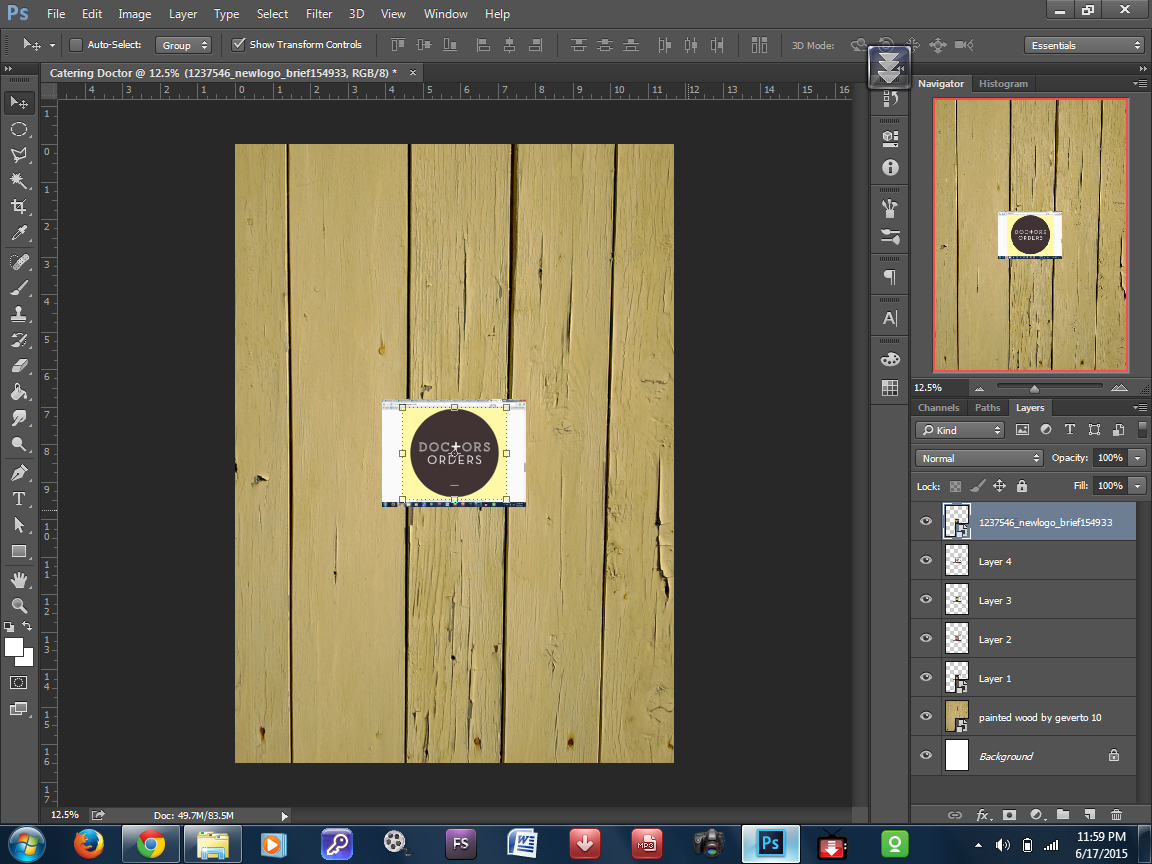Delete layer using trash icon
The height and width of the screenshot is (864, 1152).
[1116, 815]
